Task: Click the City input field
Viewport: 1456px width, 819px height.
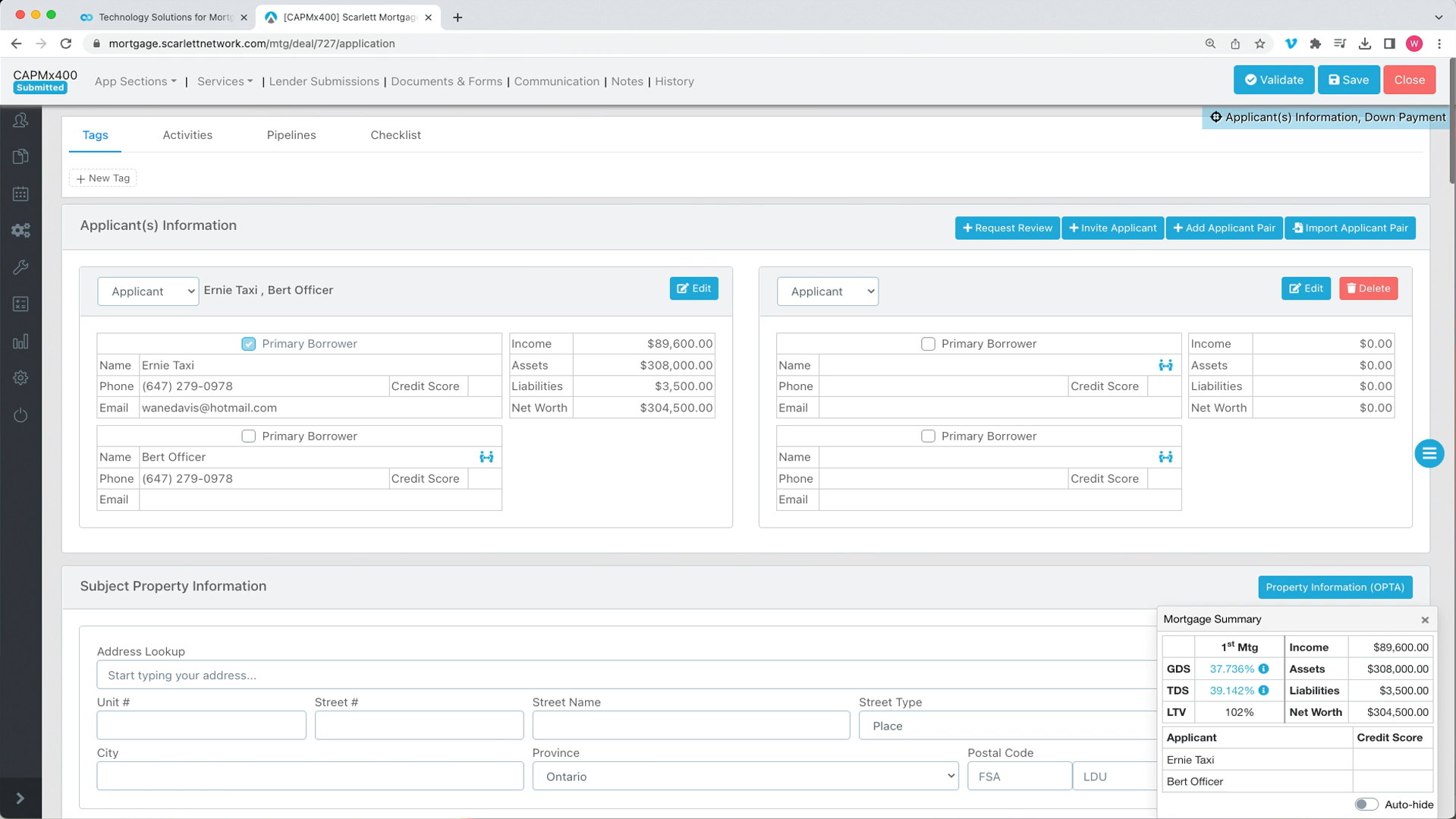Action: coord(310,776)
